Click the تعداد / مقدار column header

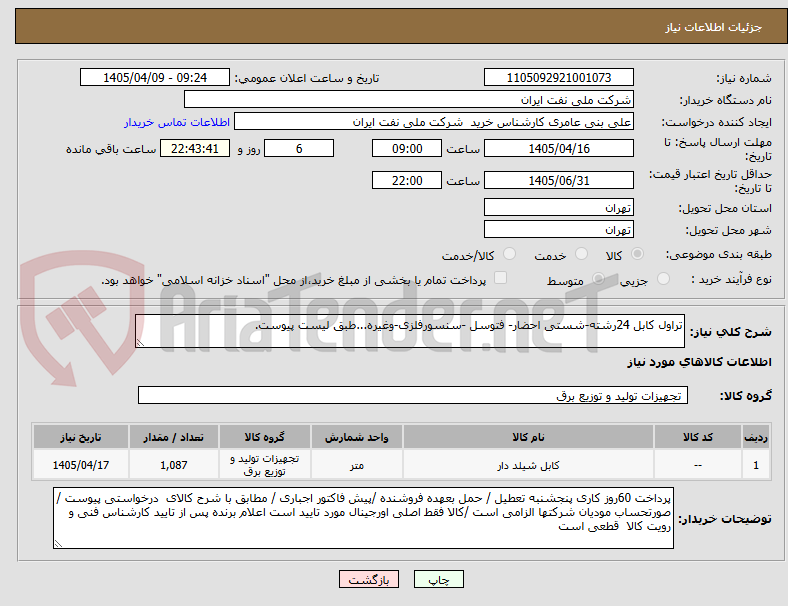(173, 437)
